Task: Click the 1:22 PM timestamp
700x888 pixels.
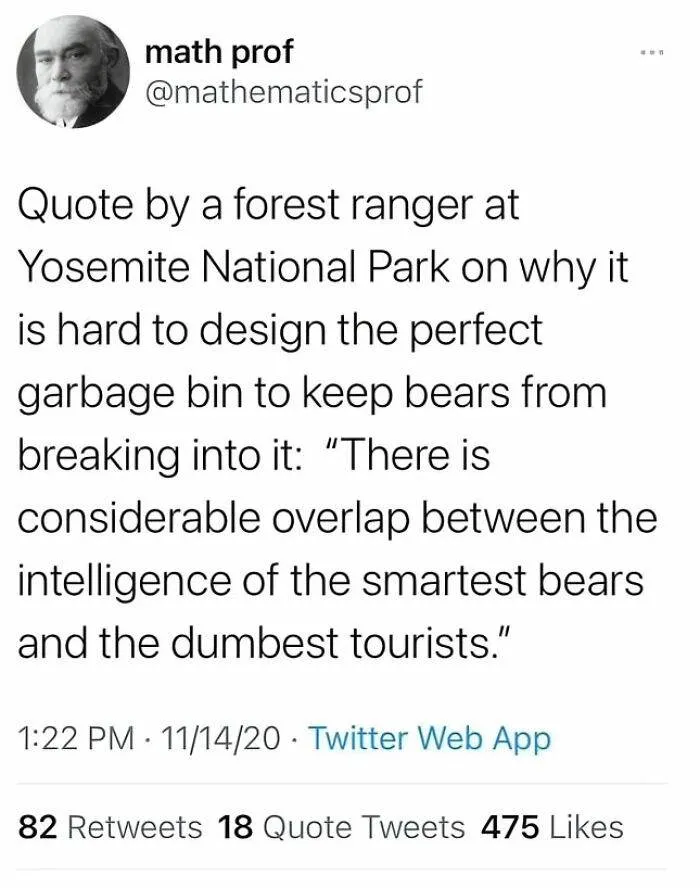Action: pyautogui.click(x=76, y=739)
